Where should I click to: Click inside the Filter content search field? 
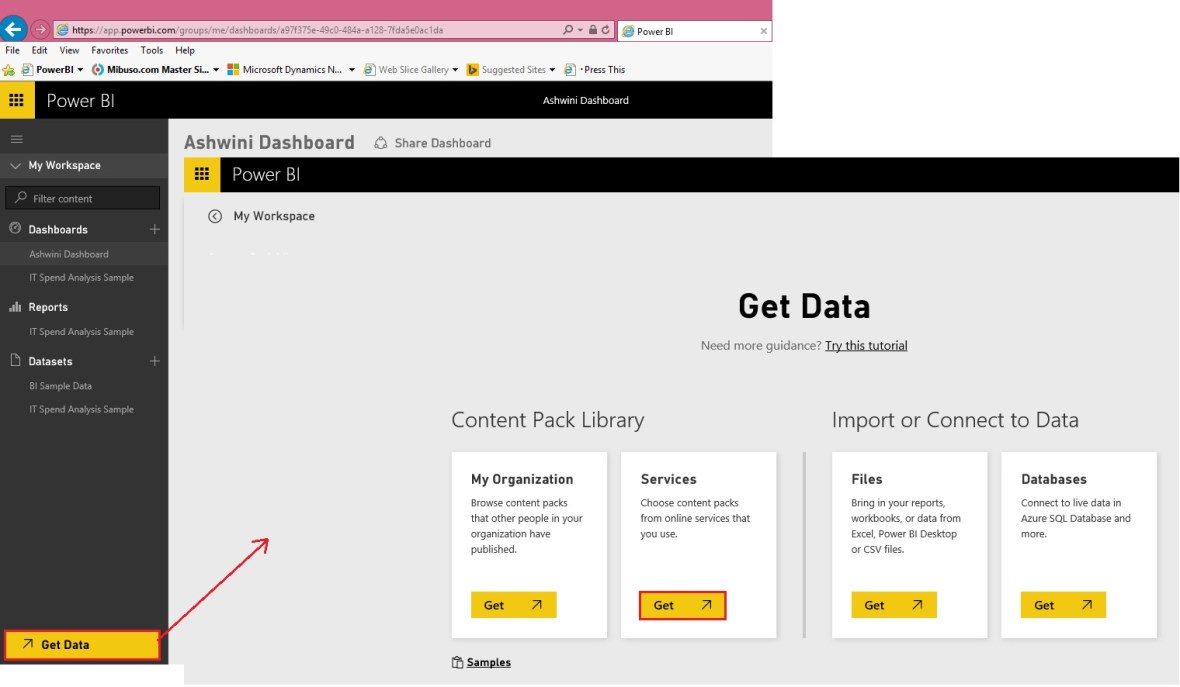tap(83, 197)
